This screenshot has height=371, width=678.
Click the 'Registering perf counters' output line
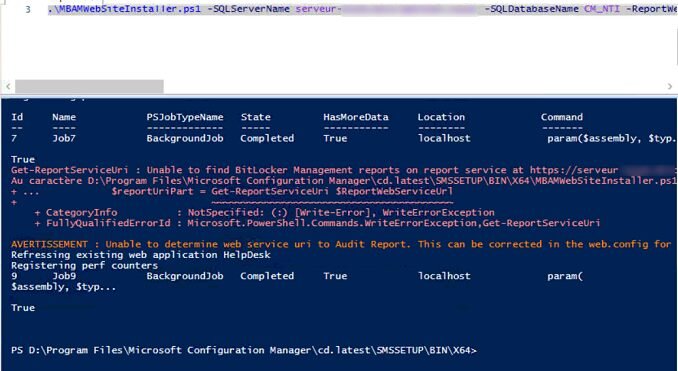pos(84,265)
